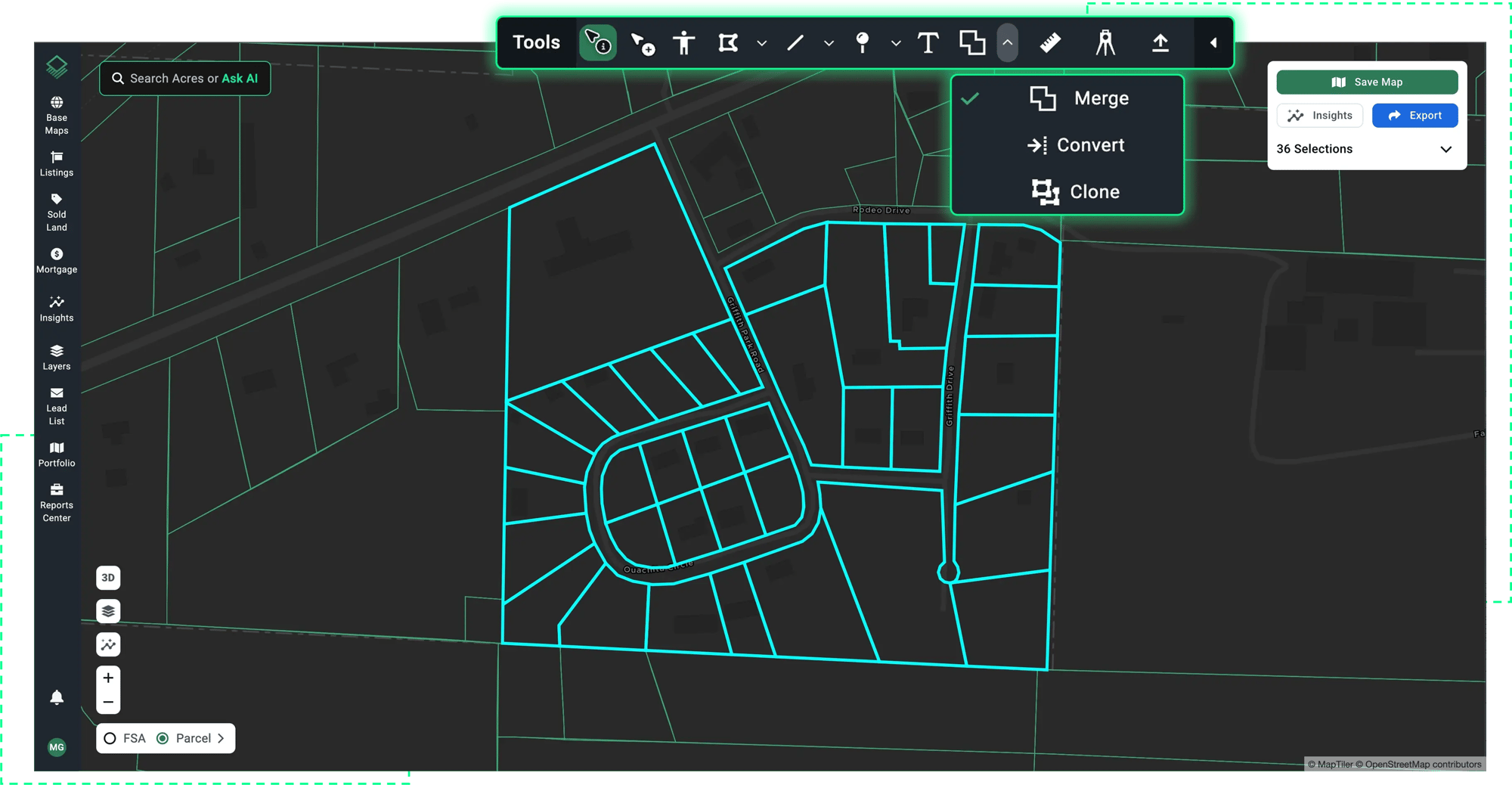Image resolution: width=1512 pixels, height=785 pixels.
Task: Click the map insights sparkline button
Action: point(108,644)
